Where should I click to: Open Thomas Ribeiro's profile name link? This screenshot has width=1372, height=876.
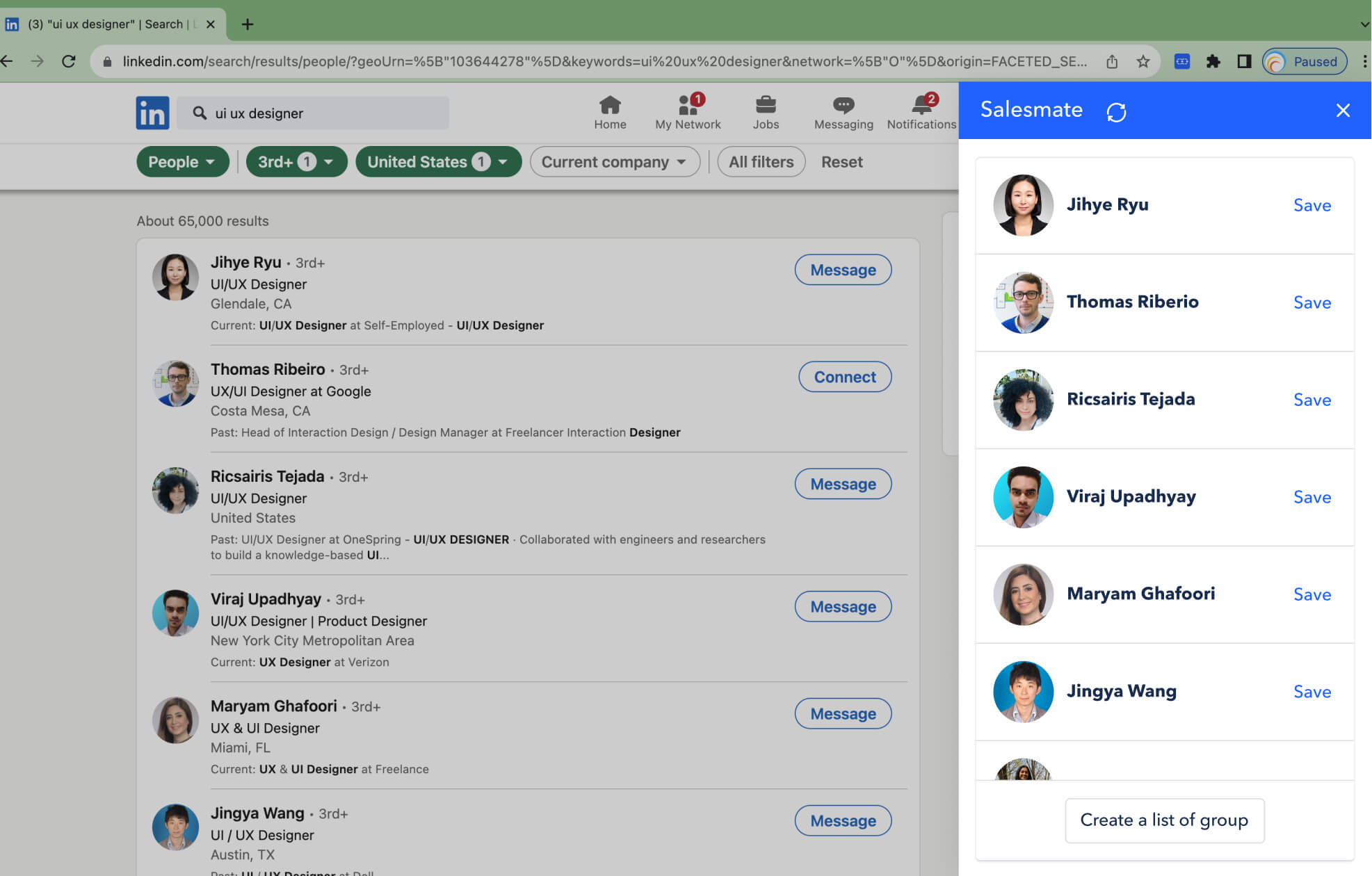tap(268, 369)
